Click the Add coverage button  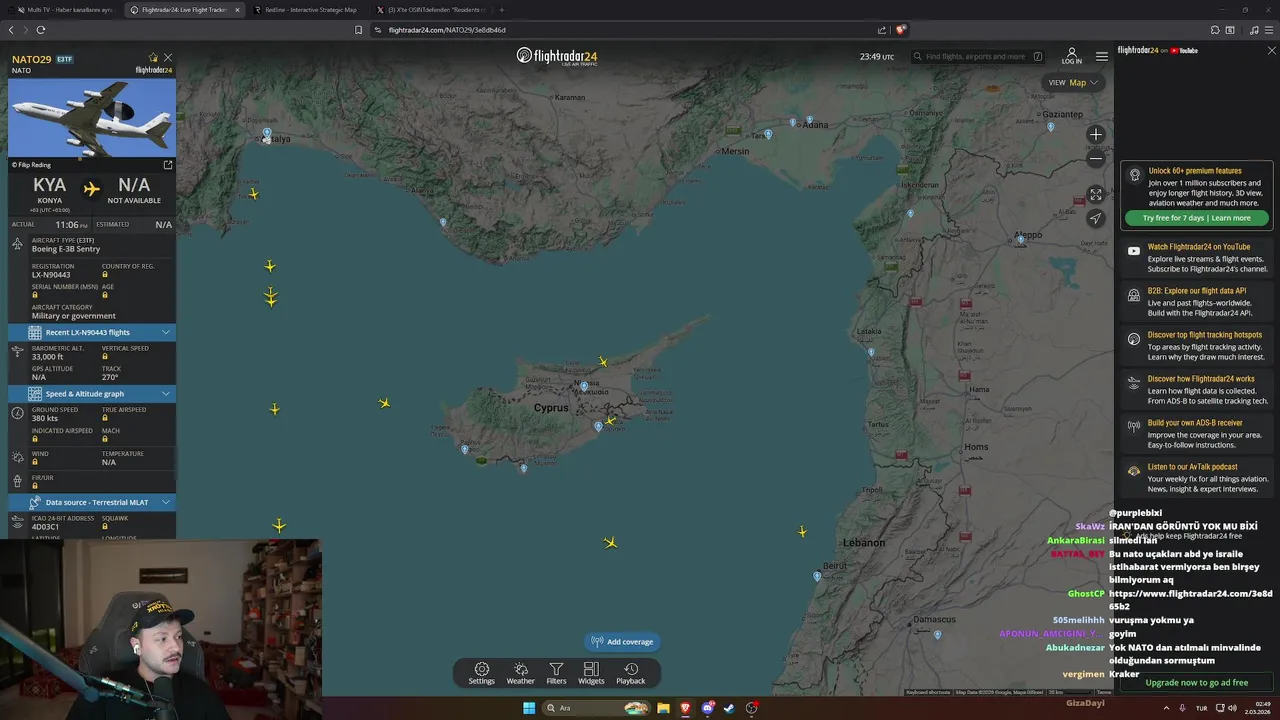[x=622, y=642]
